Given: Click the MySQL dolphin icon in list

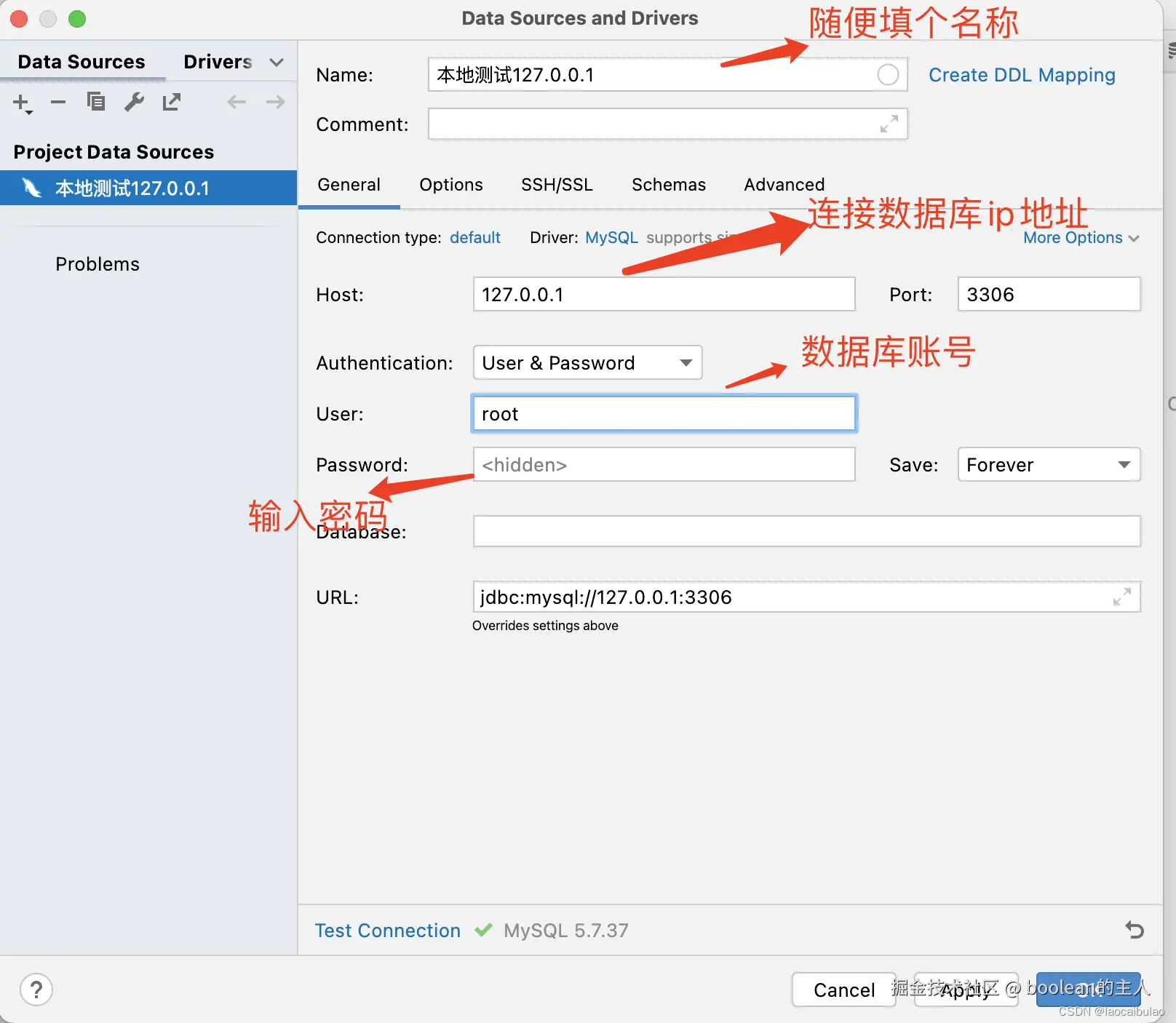Looking at the screenshot, I should [31, 188].
